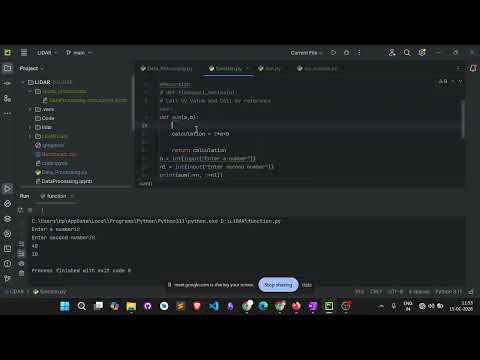Screen dimensions: 480x360
Task: Select the function run tab
Action: (56, 196)
